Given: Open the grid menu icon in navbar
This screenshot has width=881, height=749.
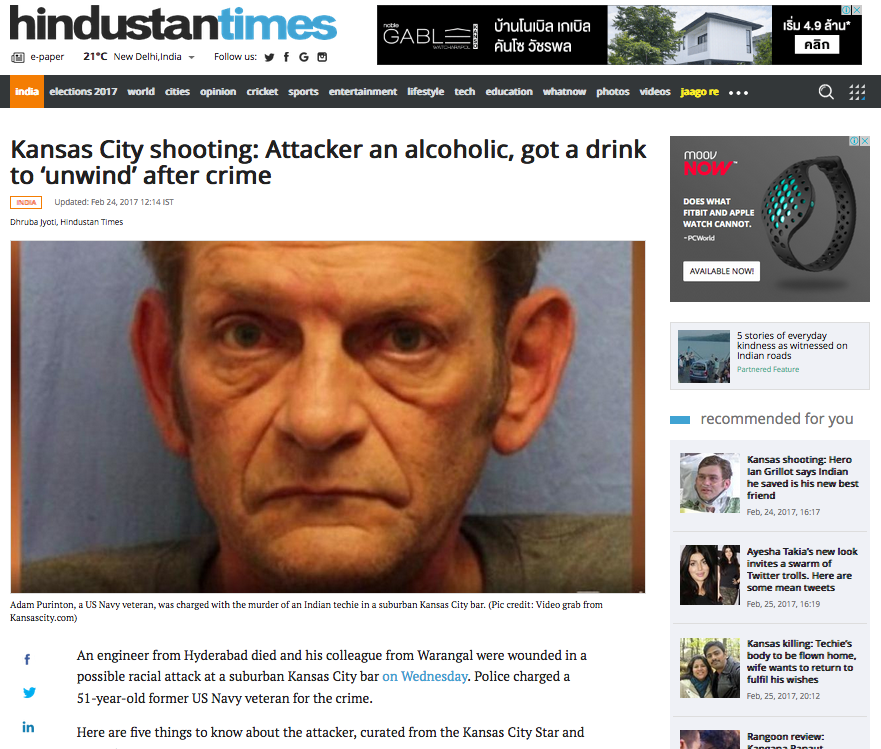Looking at the screenshot, I should [857, 92].
